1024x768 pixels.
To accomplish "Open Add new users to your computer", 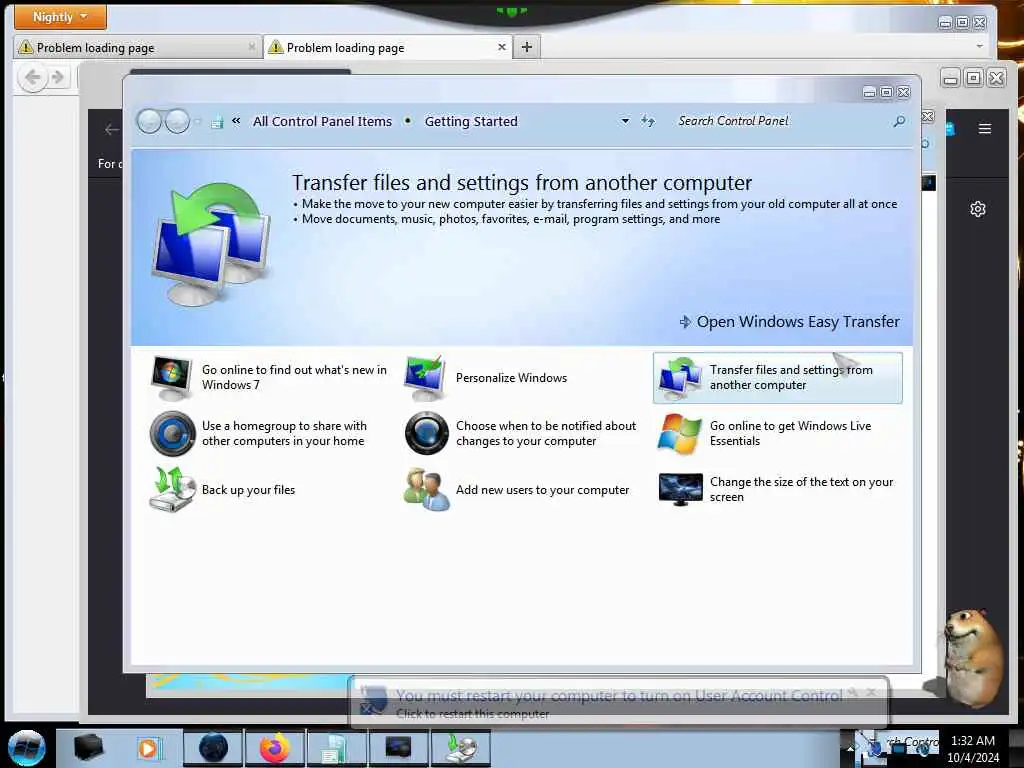I will pos(542,490).
